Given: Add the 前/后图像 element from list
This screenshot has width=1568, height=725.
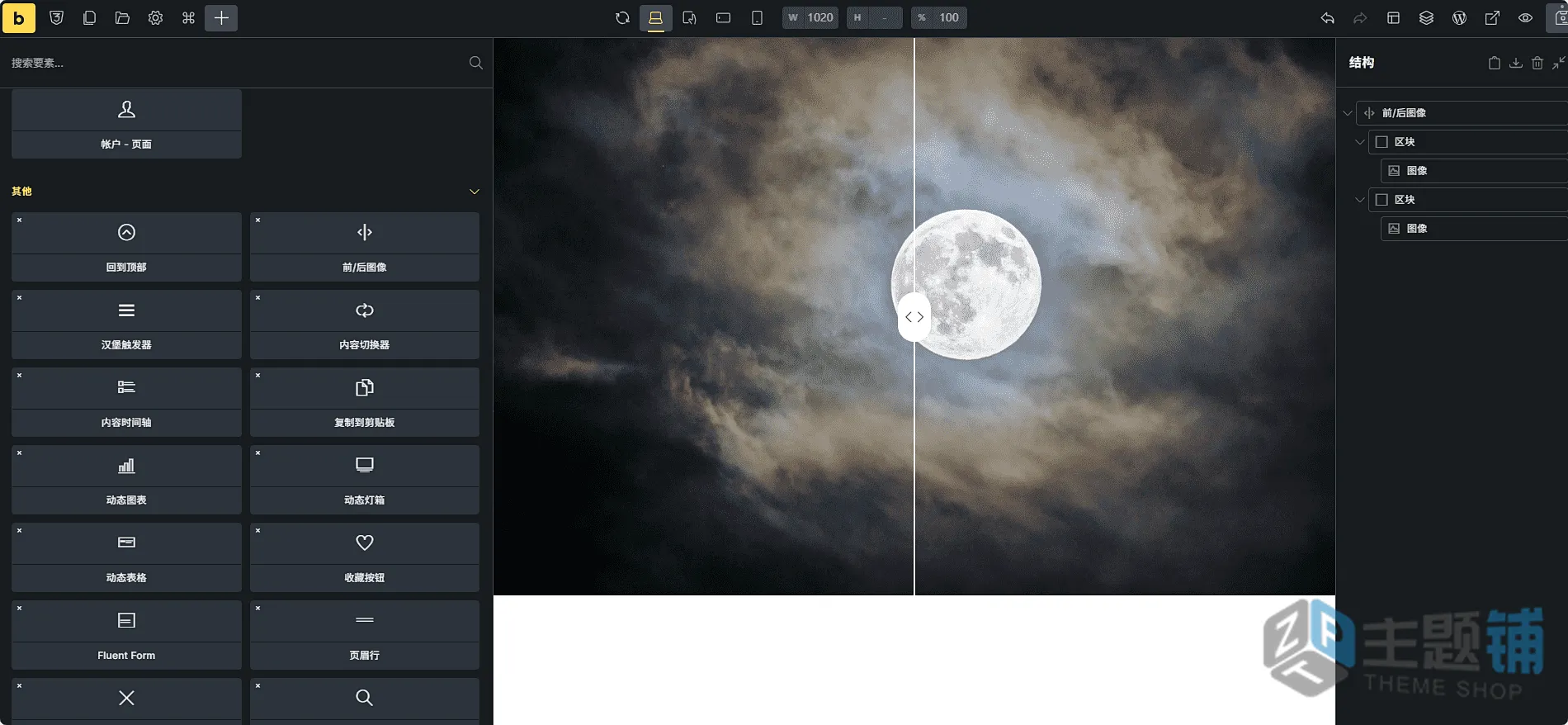Looking at the screenshot, I should coord(365,247).
